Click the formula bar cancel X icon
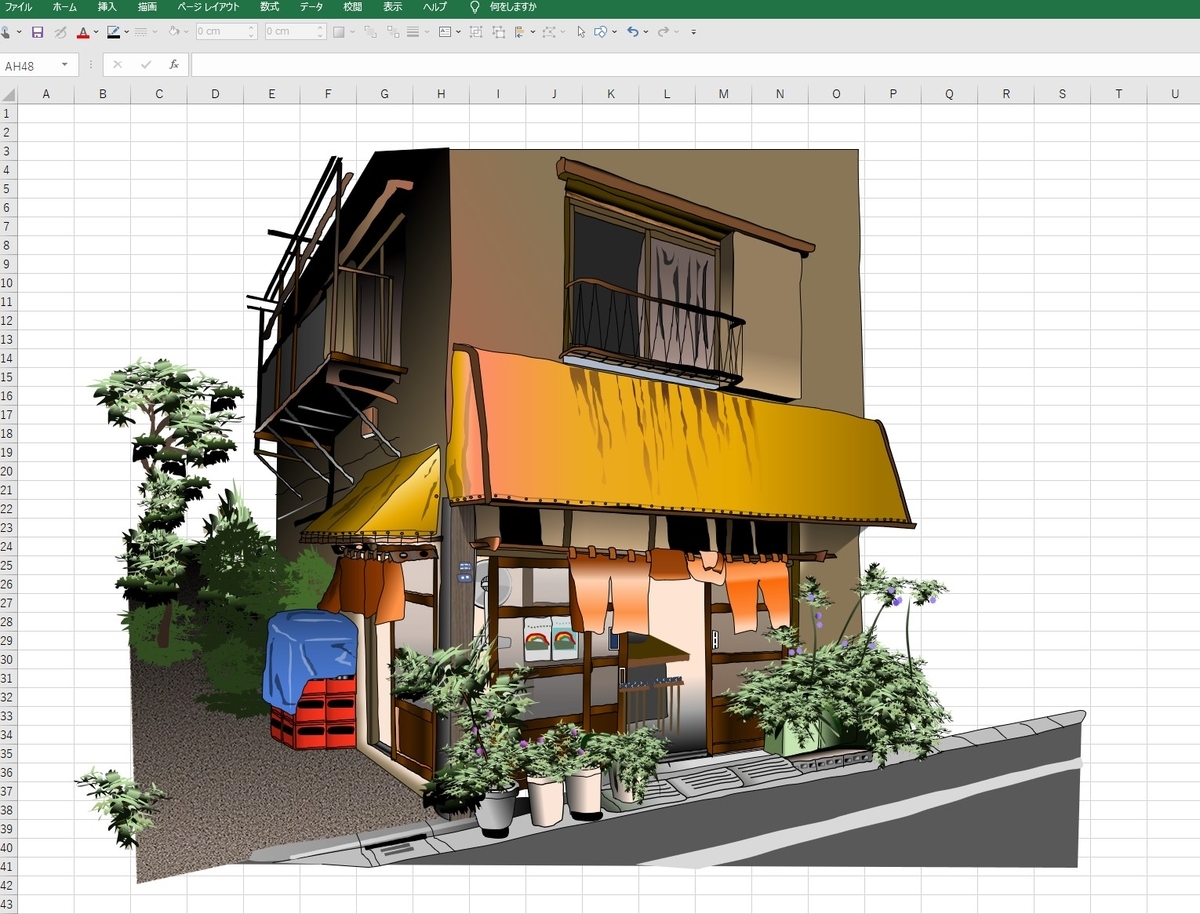 (117, 64)
